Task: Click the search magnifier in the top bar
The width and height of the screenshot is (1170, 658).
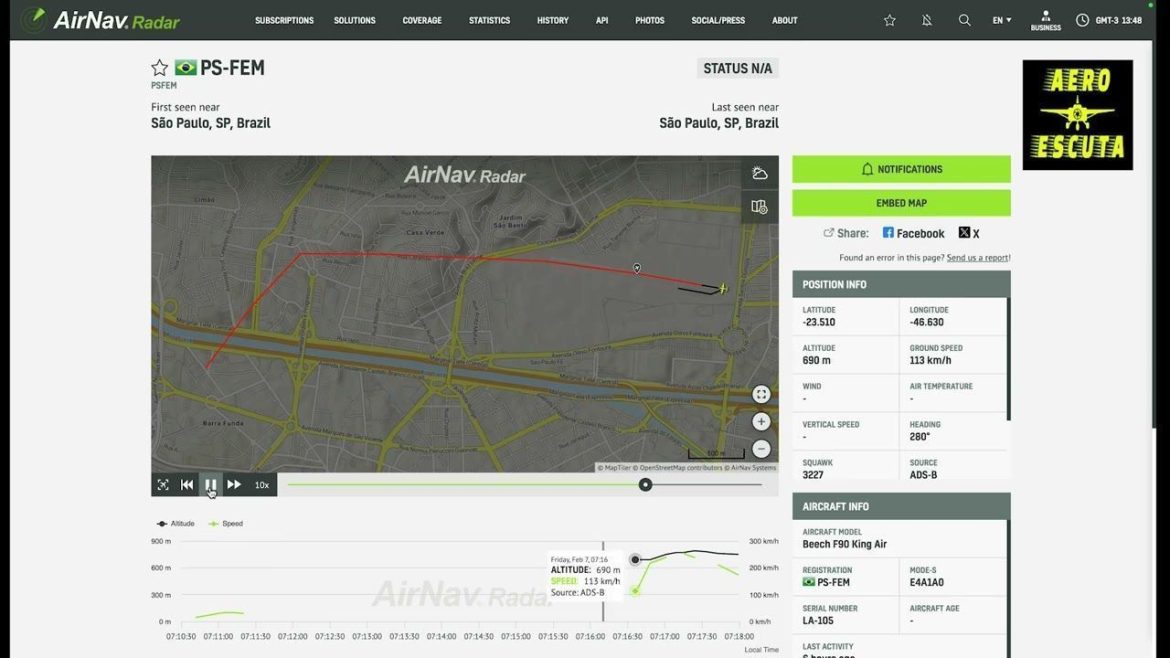Action: click(x=964, y=19)
